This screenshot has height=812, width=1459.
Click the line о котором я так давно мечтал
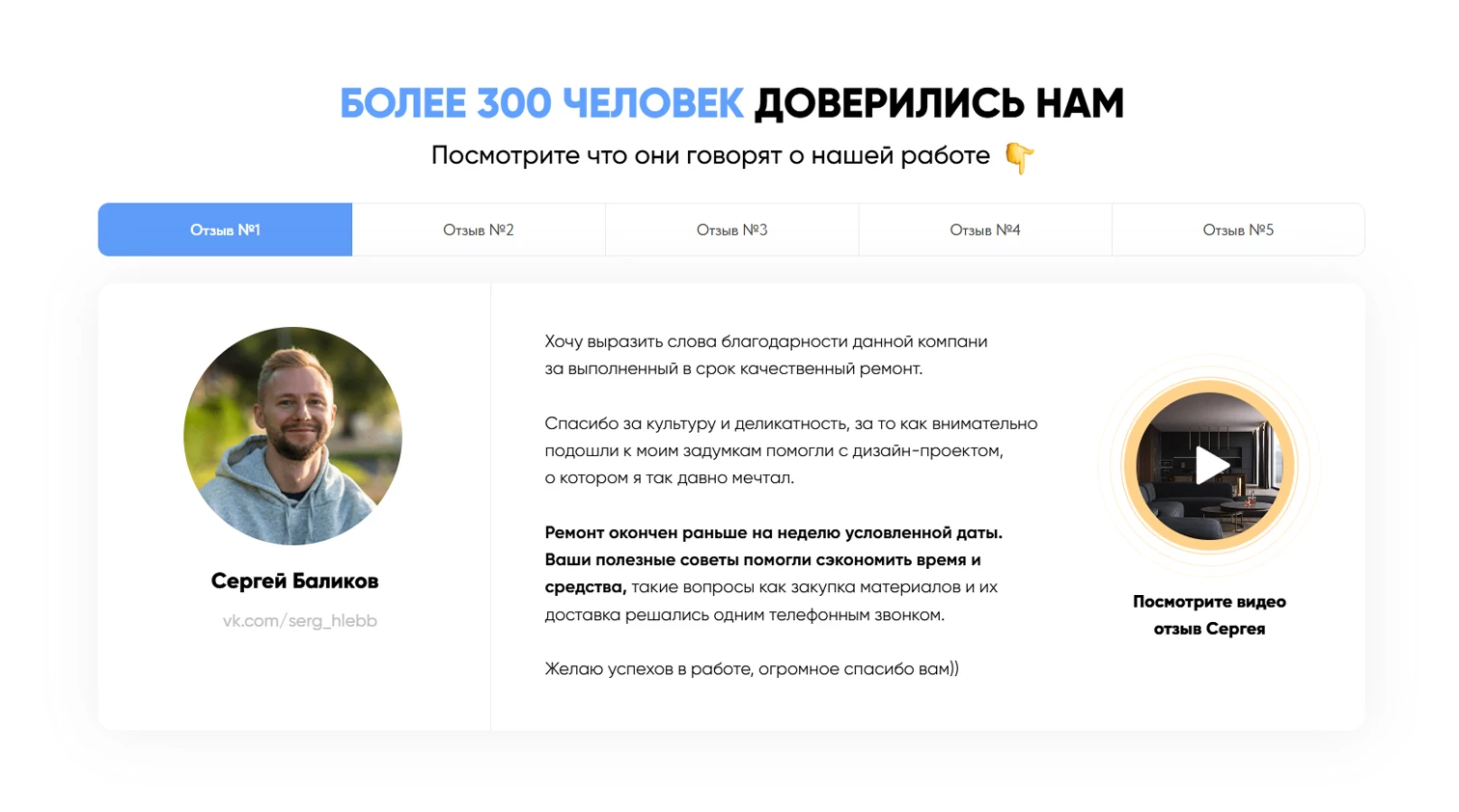point(670,477)
